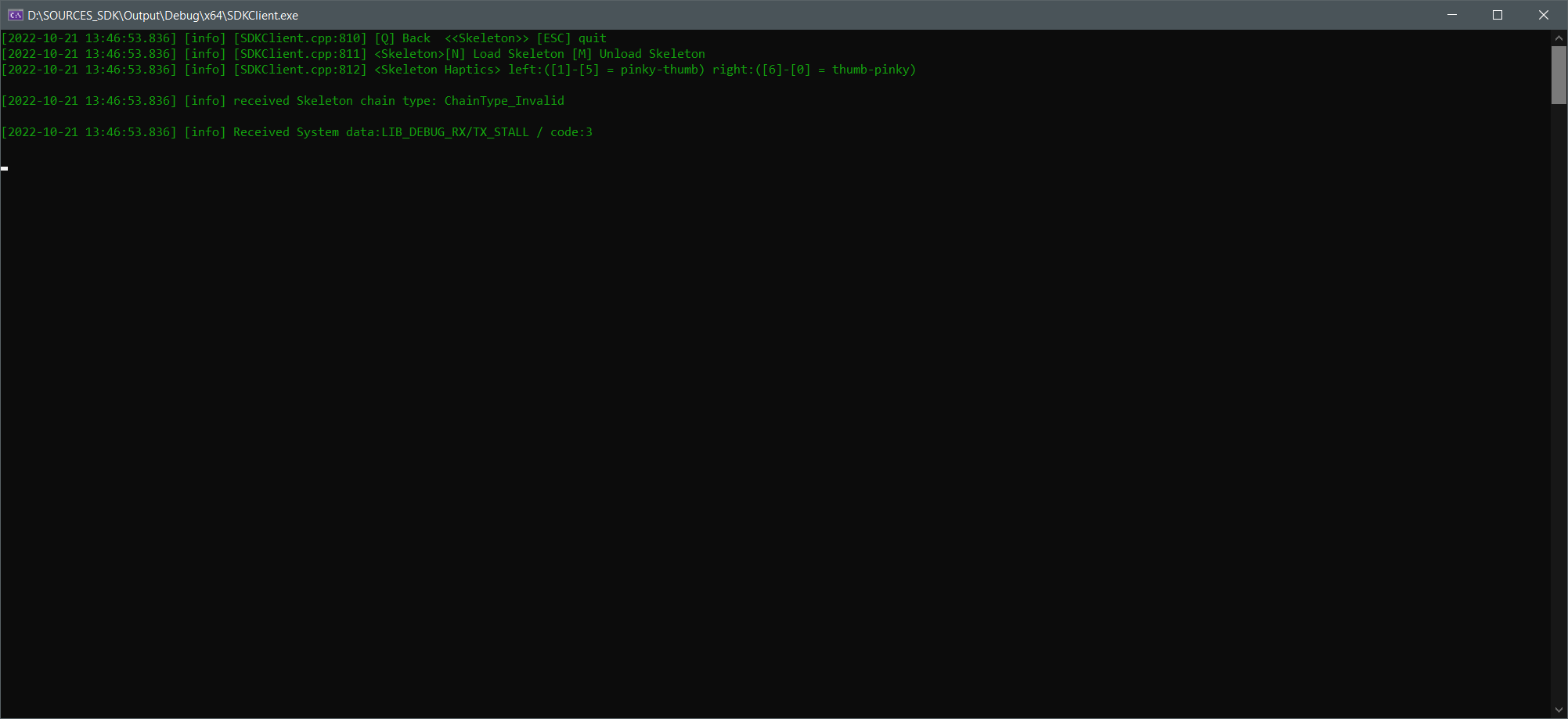
Task: Click the window title path text
Action: [163, 16]
